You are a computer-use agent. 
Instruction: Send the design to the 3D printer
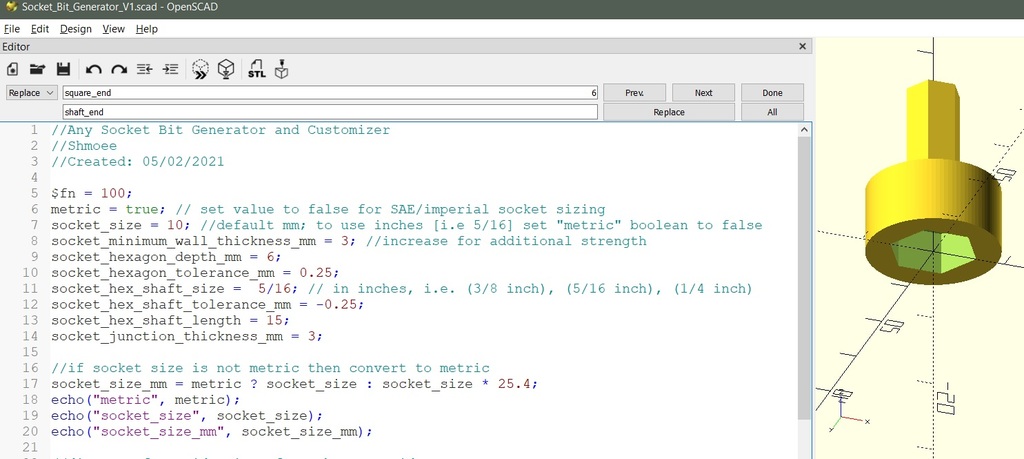point(282,69)
